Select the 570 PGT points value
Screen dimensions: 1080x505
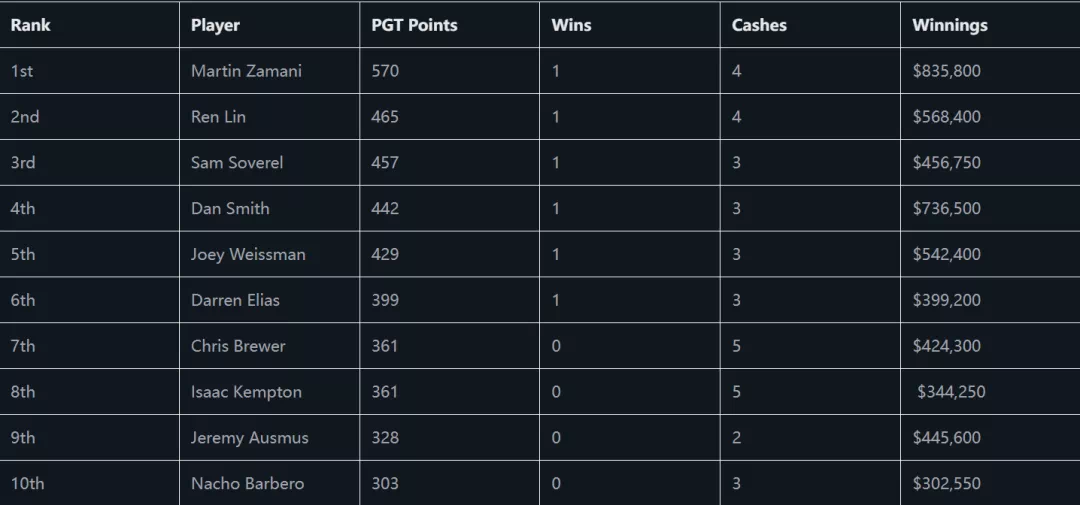point(385,71)
